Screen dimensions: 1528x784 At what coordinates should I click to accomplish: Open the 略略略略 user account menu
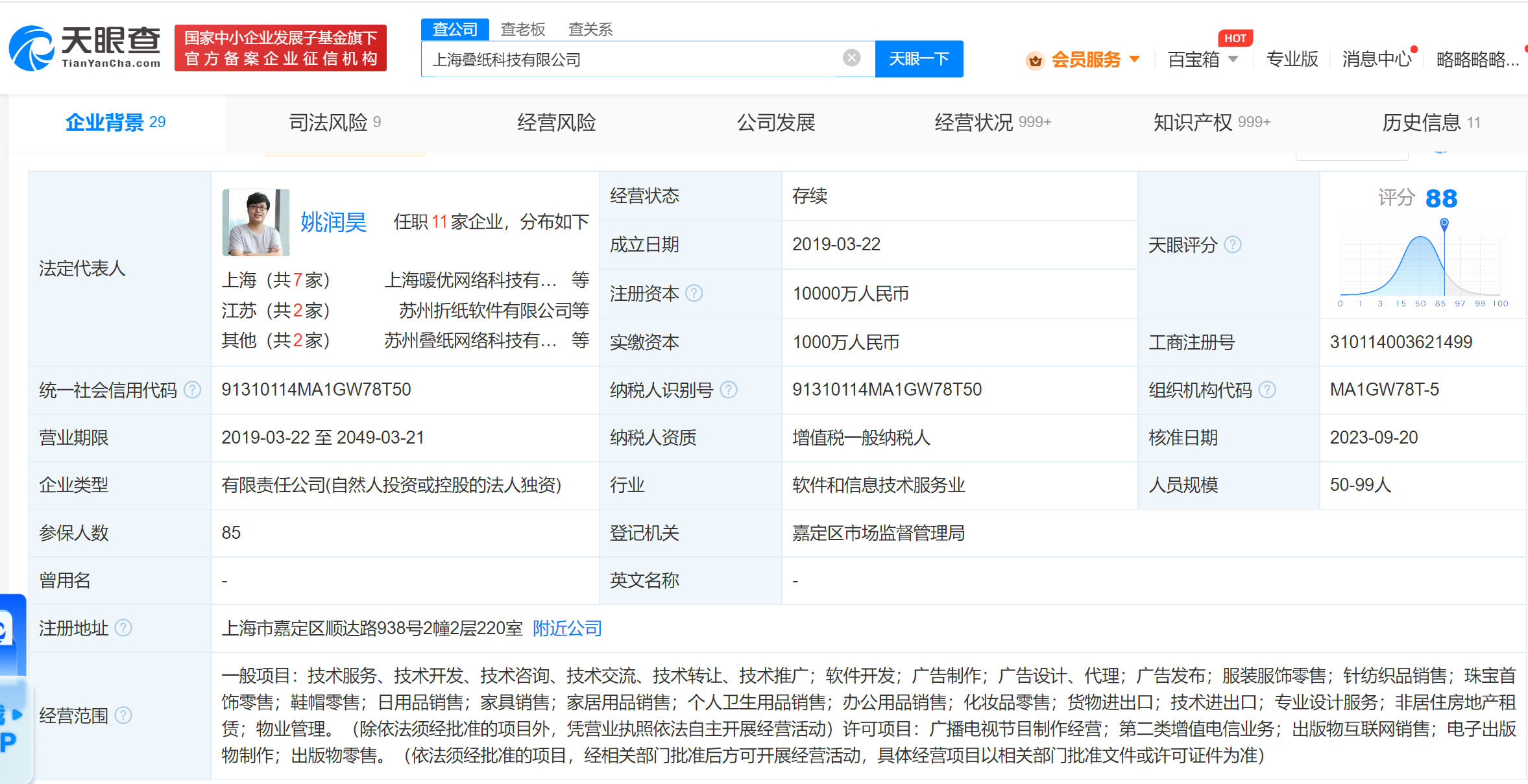[1477, 60]
